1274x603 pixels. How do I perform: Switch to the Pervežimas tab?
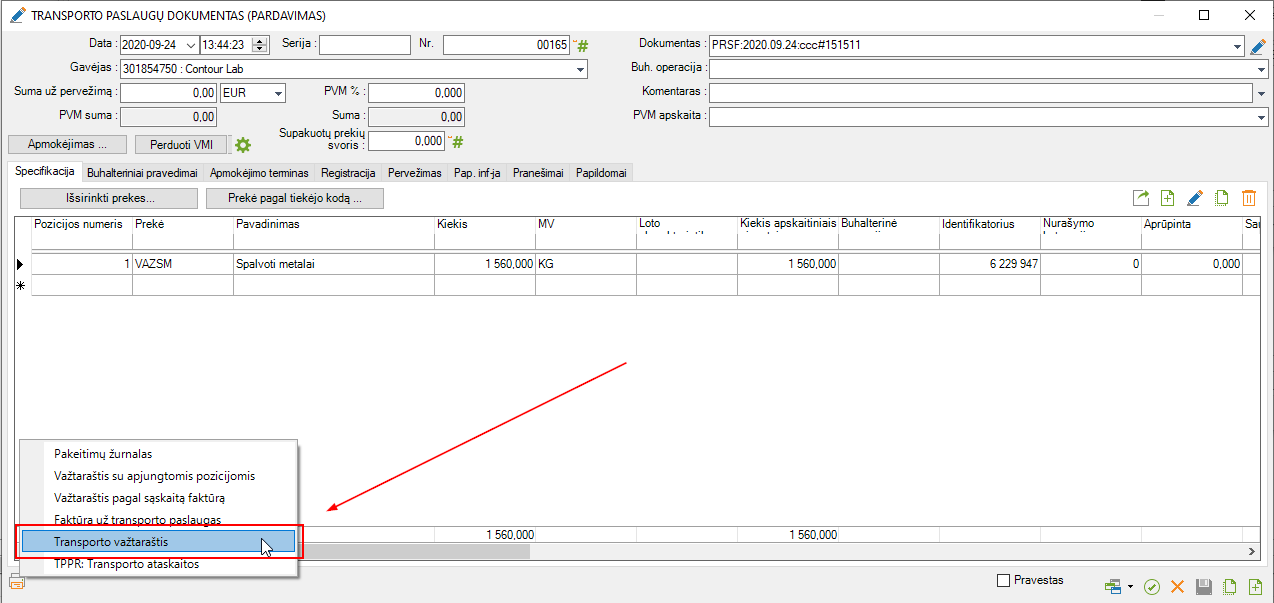coord(415,173)
